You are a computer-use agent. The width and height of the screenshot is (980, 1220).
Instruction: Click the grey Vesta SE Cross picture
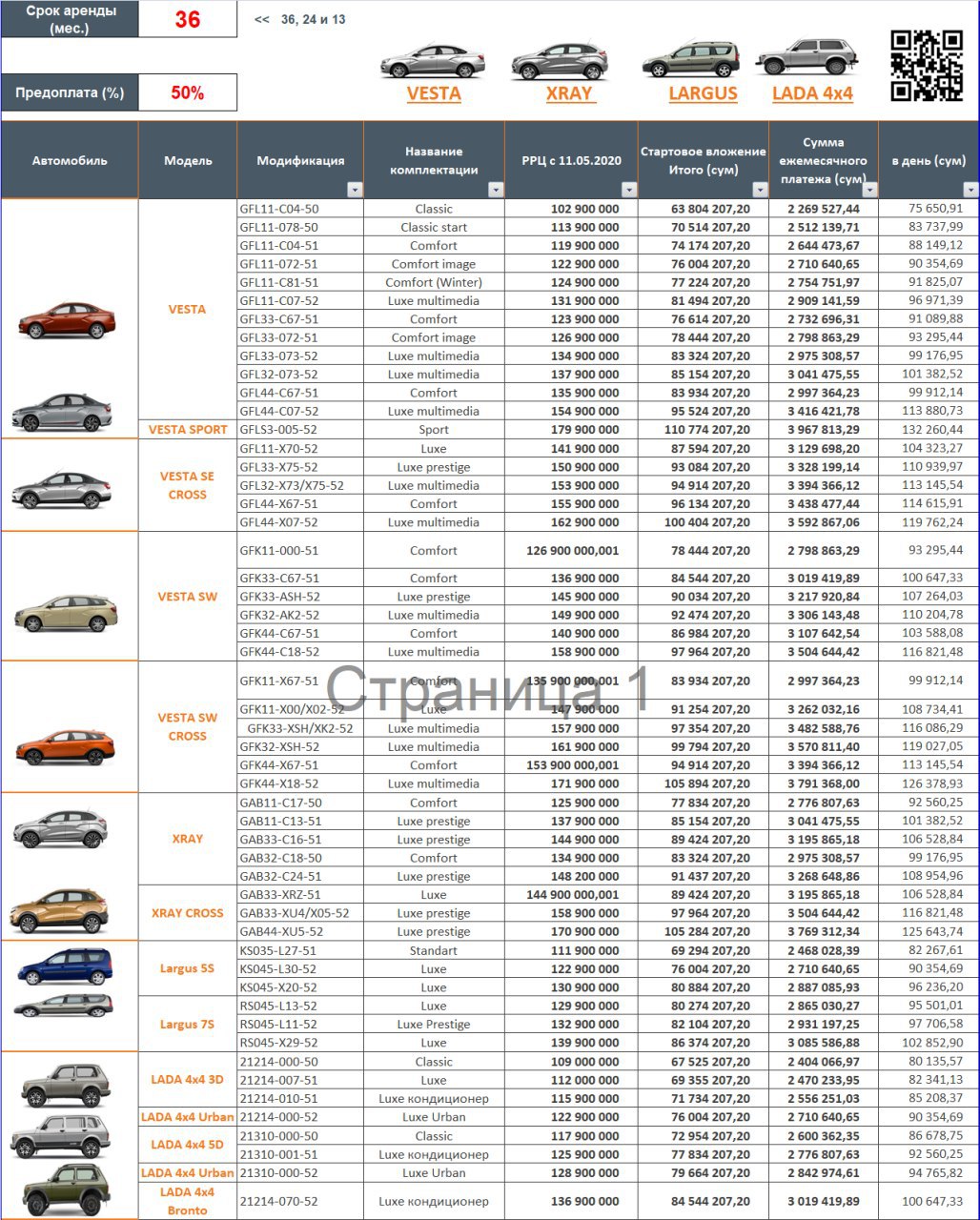click(x=62, y=490)
